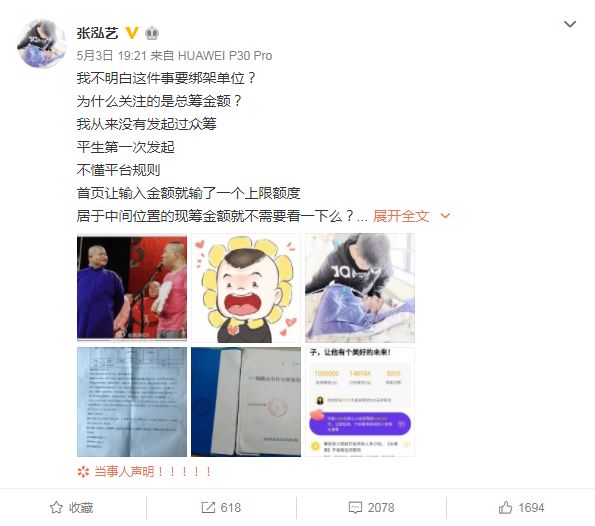Click the repost share icon

tap(208, 507)
